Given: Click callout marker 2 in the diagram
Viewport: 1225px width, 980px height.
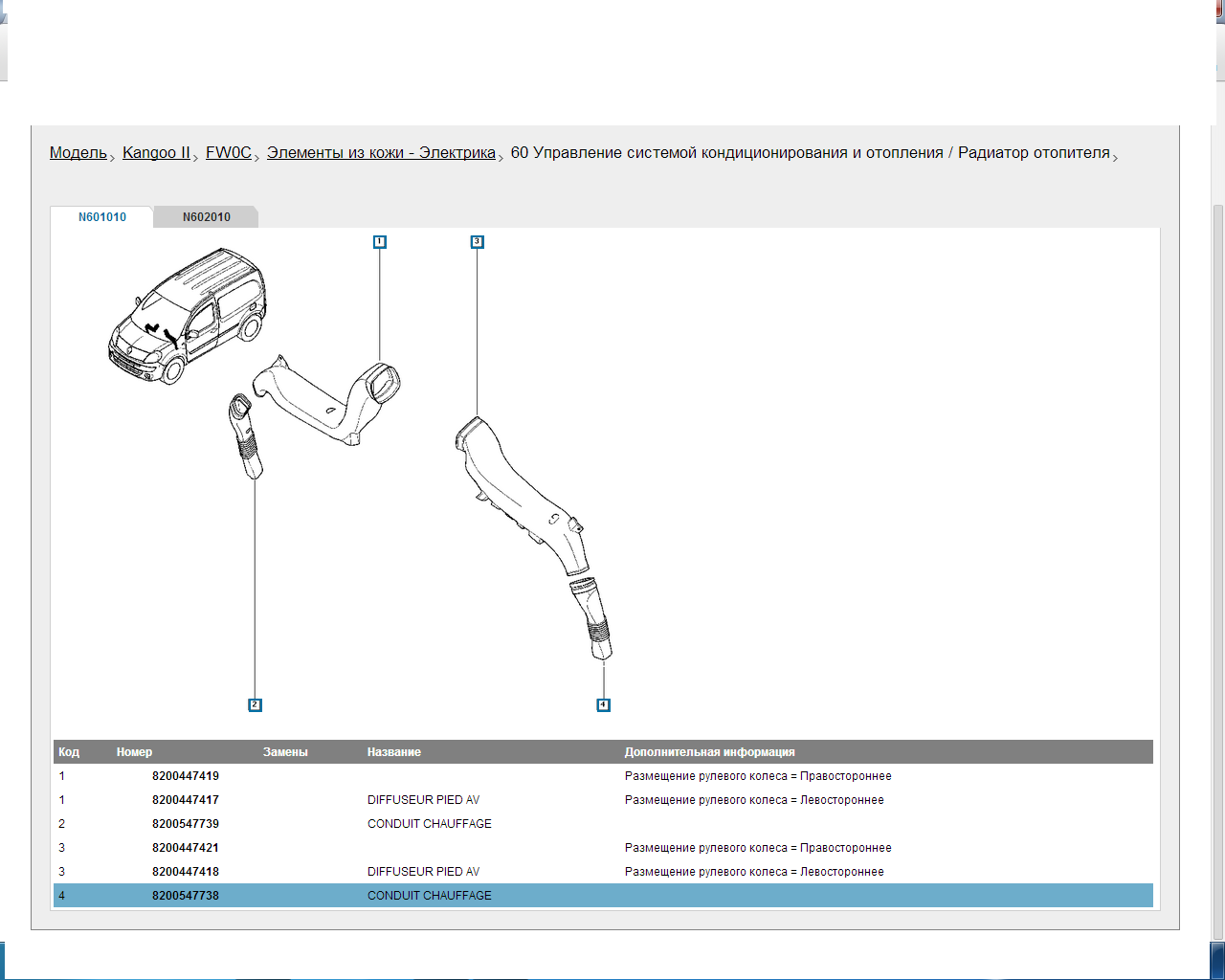Looking at the screenshot, I should pos(255,705).
